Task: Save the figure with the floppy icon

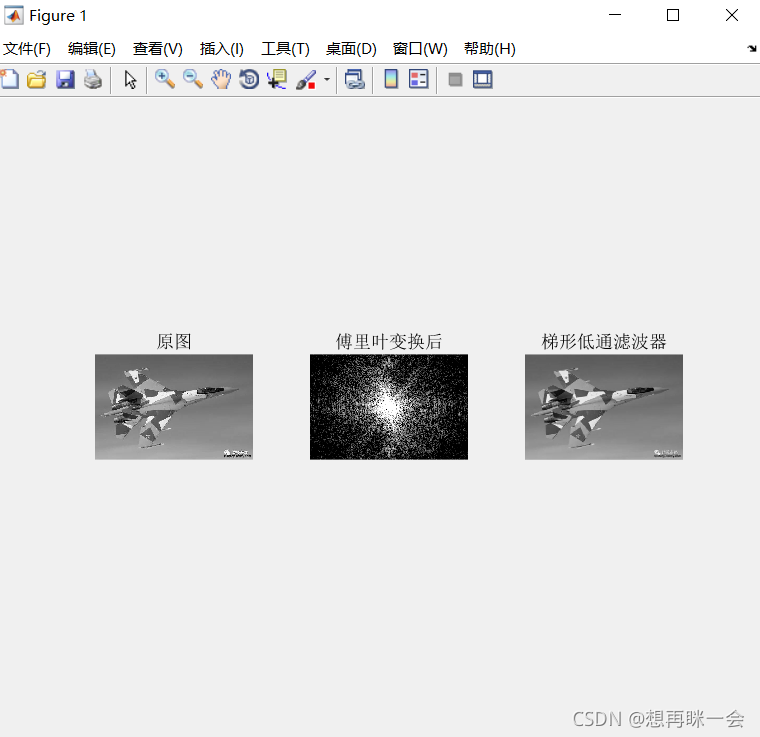Action: coord(65,79)
